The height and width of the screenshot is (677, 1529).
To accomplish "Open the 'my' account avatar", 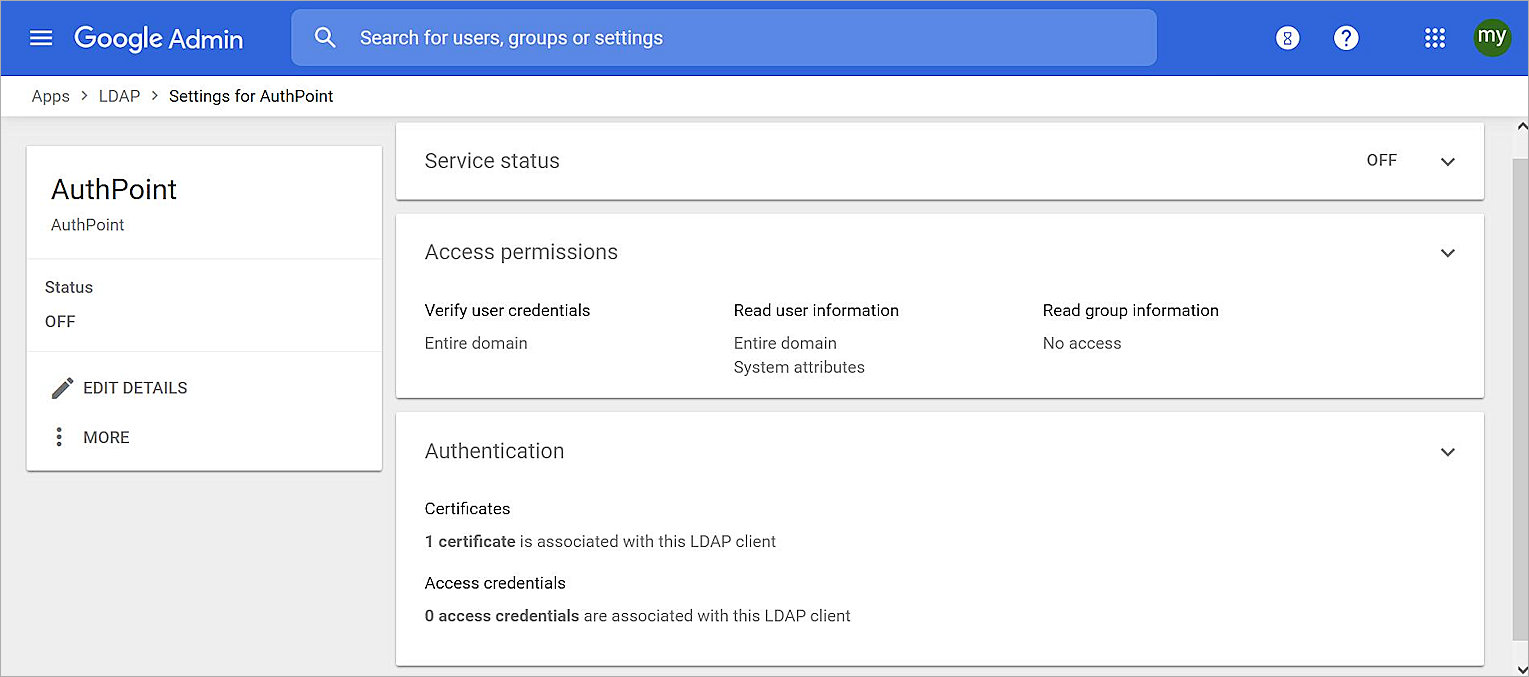I will tap(1492, 37).
